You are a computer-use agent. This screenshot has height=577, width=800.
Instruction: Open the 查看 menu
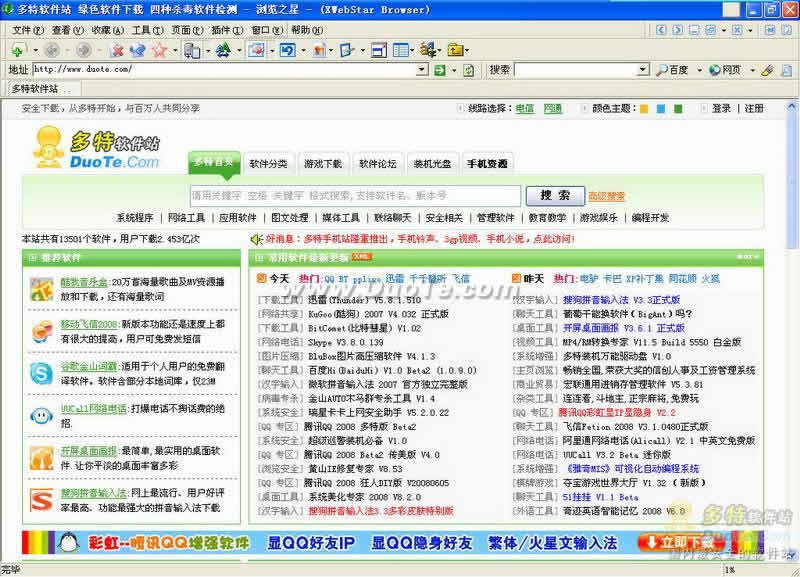tap(68, 30)
